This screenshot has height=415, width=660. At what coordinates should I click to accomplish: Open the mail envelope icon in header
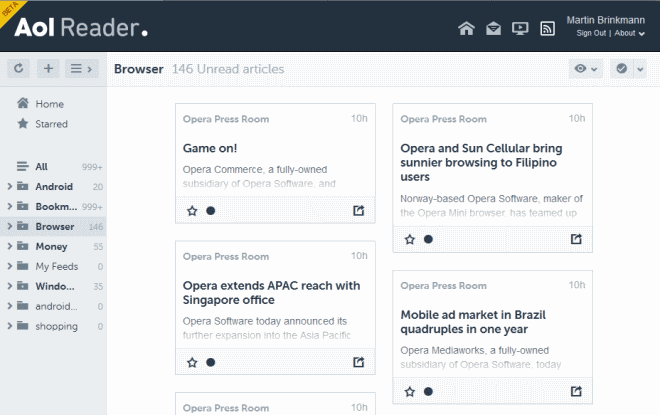click(x=493, y=28)
